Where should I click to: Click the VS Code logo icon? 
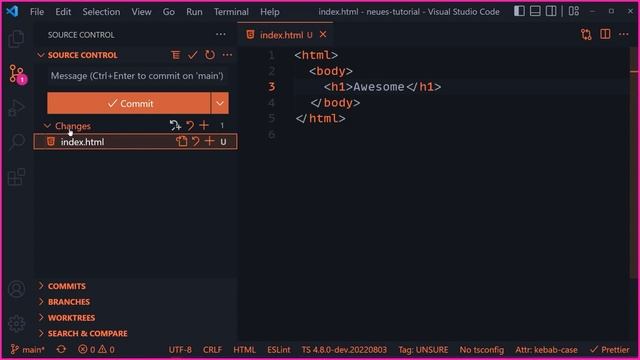[12, 11]
